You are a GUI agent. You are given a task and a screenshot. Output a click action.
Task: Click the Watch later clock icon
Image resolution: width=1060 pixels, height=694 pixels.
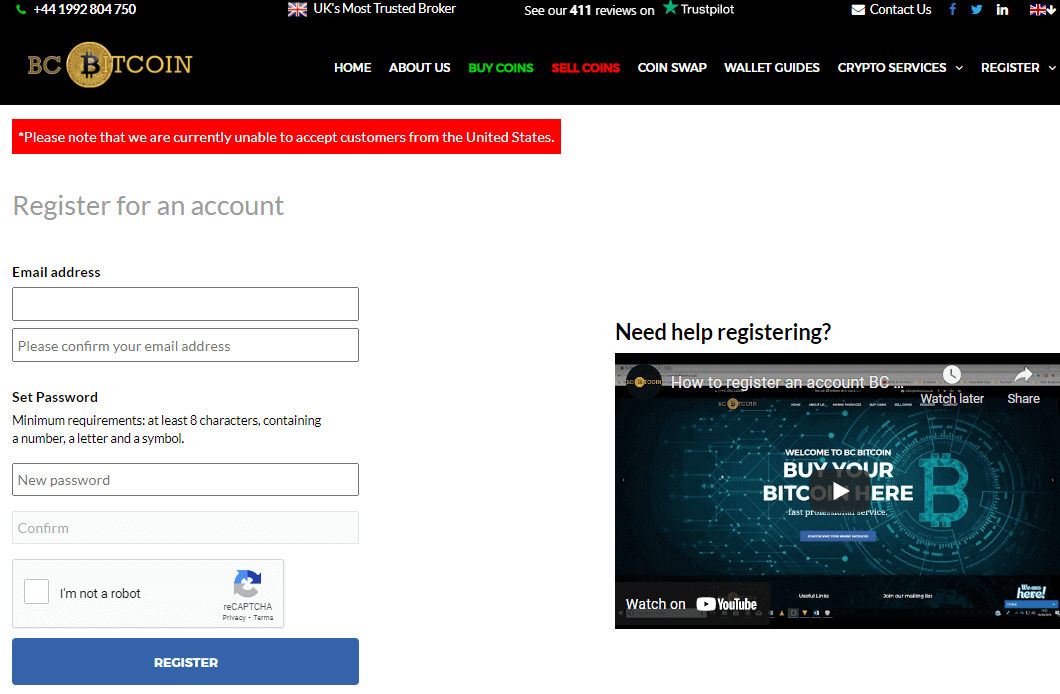click(952, 374)
